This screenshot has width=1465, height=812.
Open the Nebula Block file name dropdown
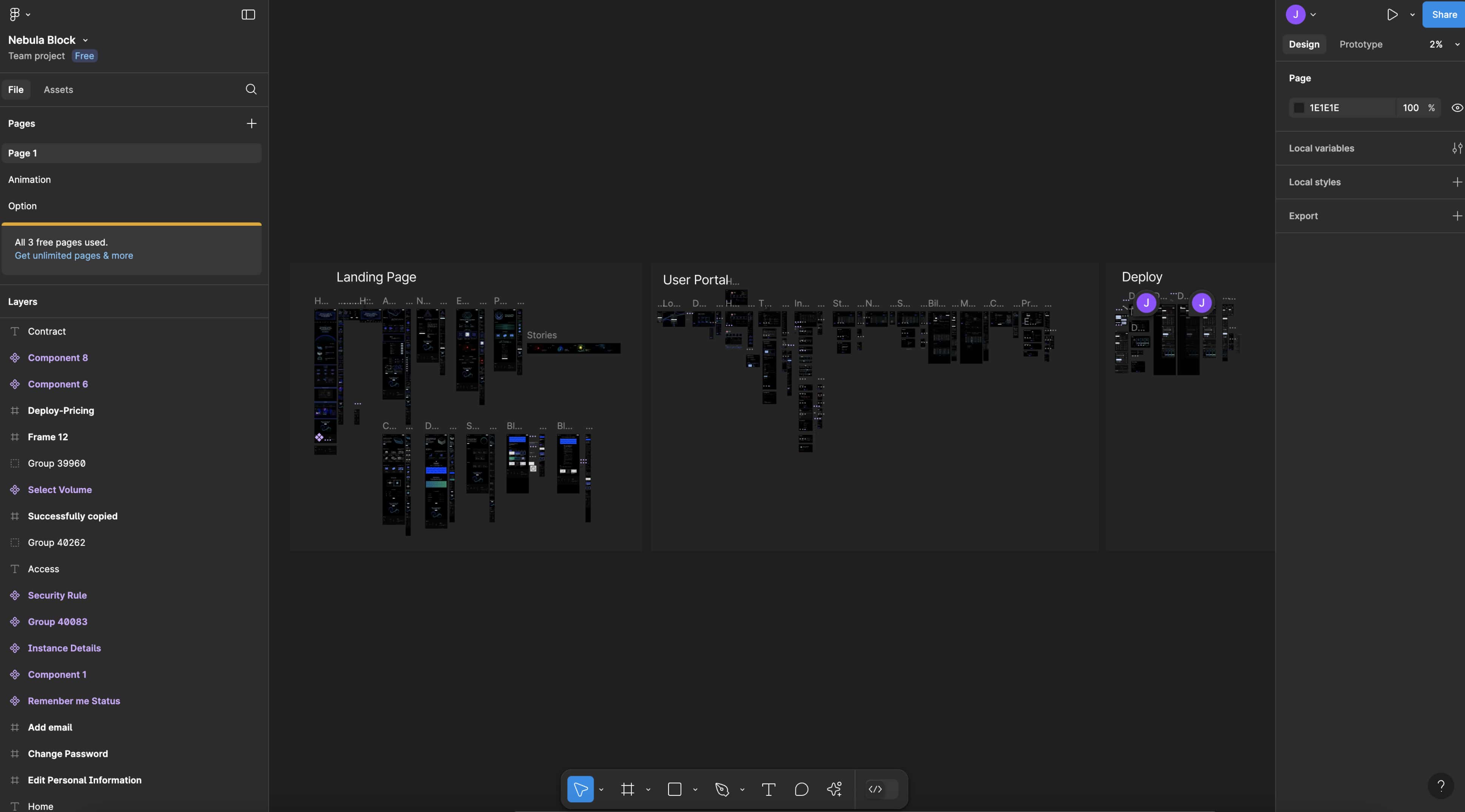pyautogui.click(x=85, y=40)
